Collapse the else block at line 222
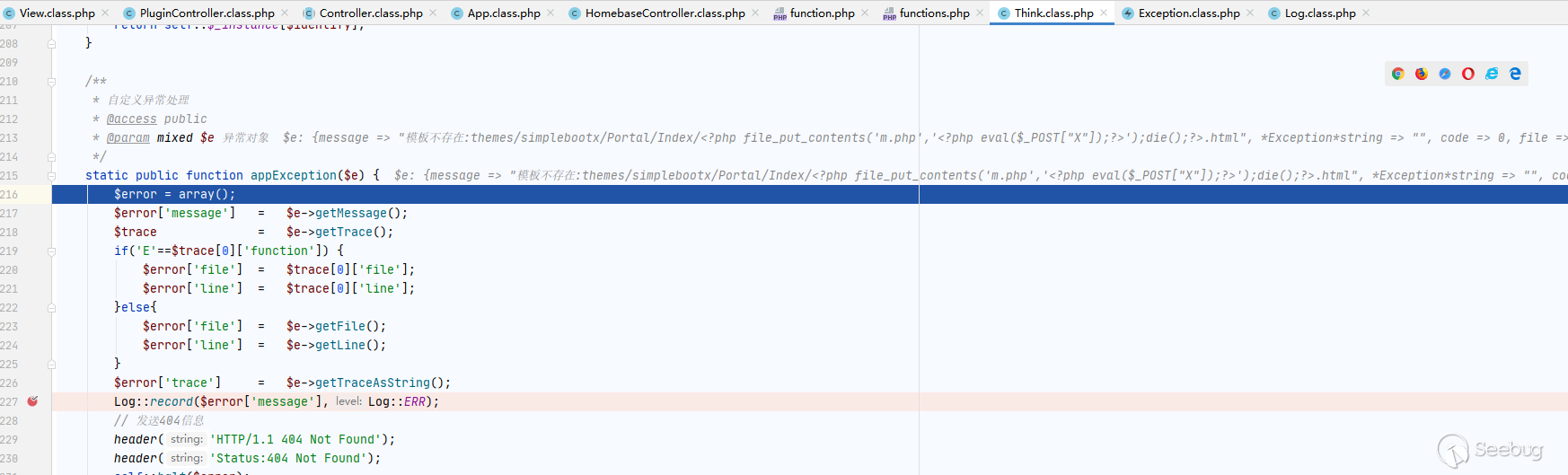The height and width of the screenshot is (475, 1568). pos(51,308)
